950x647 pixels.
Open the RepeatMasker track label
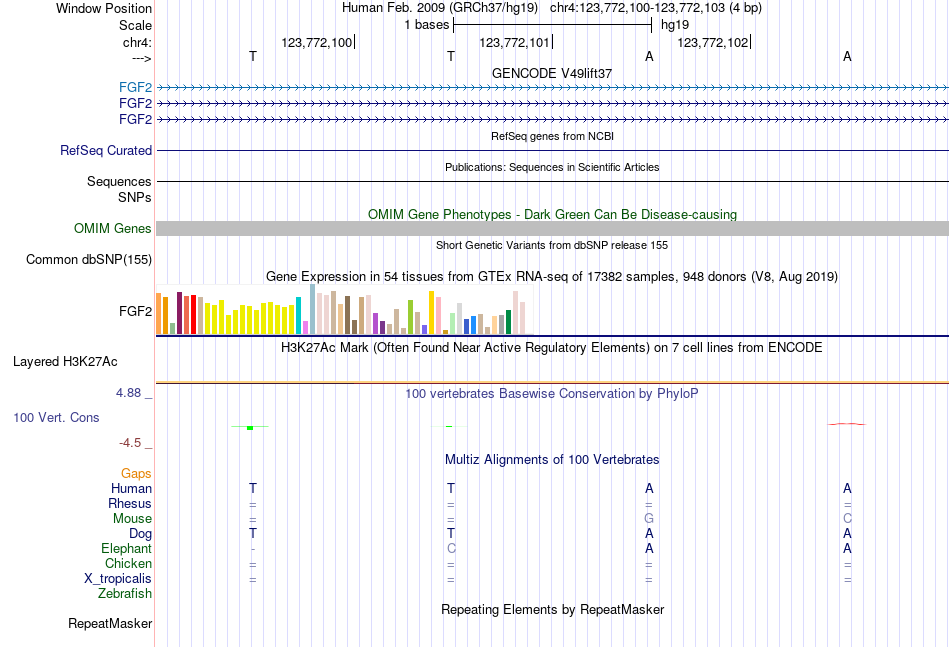[x=110, y=623]
